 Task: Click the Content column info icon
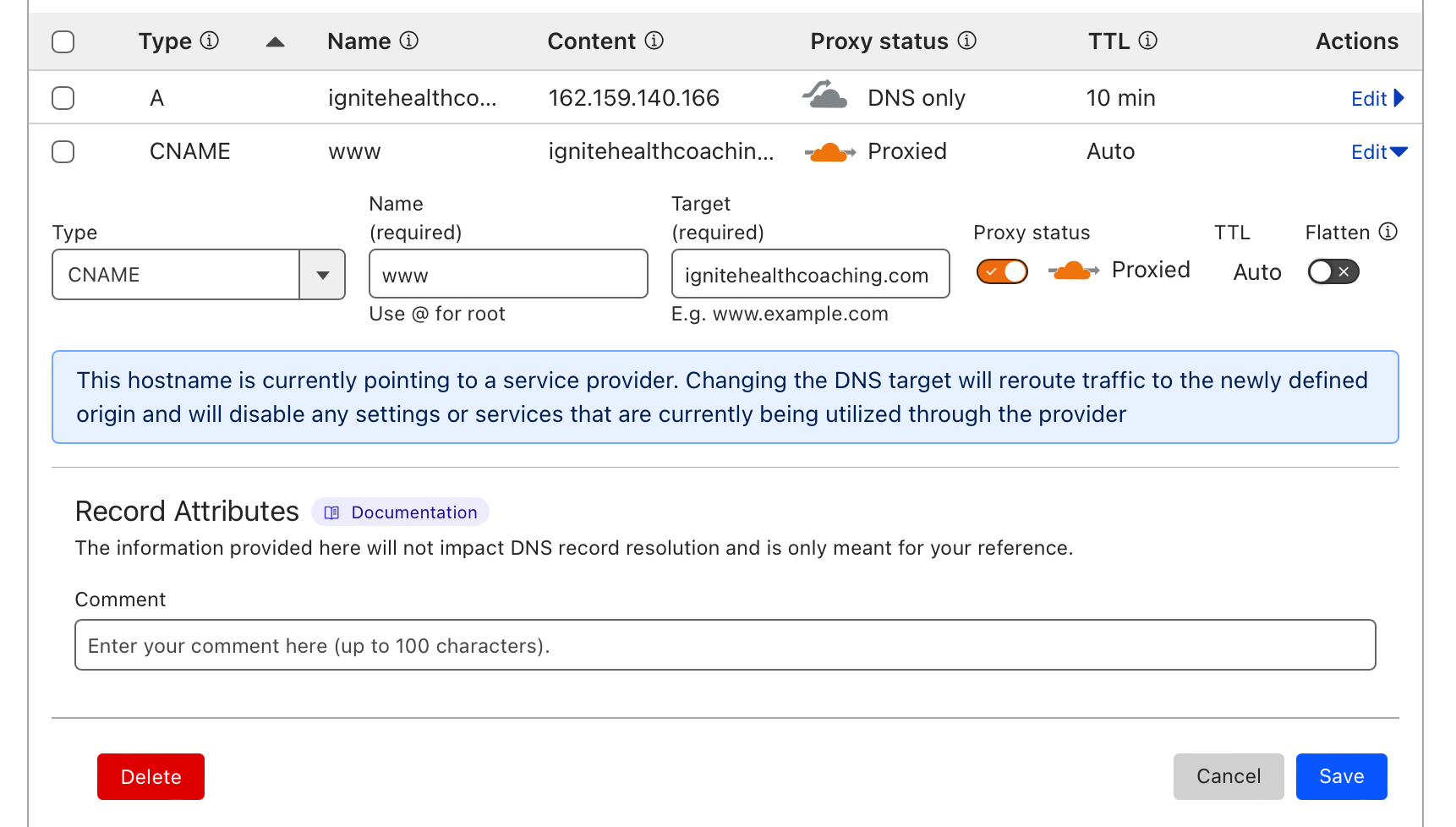tap(654, 41)
